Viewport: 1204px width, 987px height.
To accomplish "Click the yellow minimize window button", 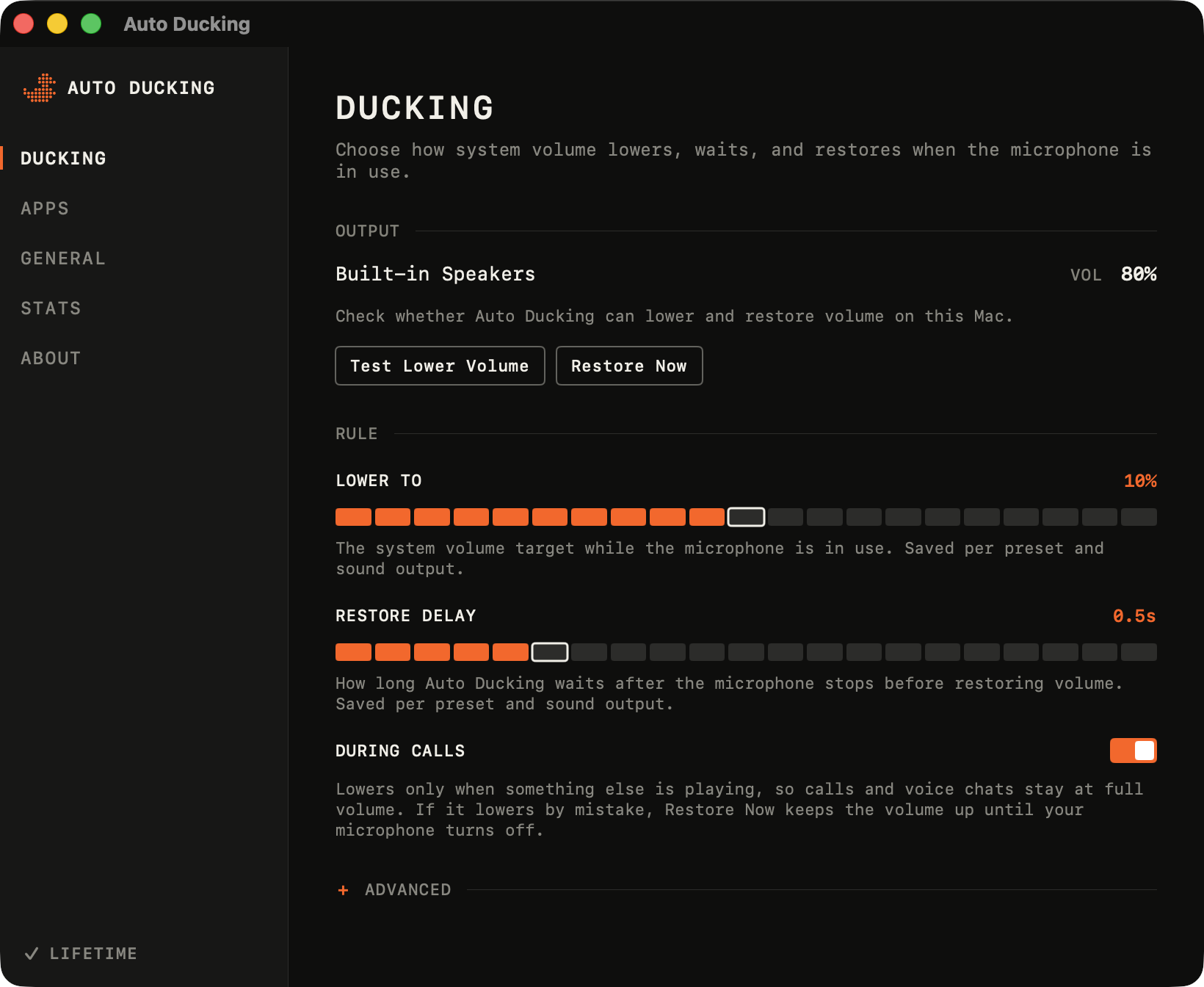I will tap(57, 23).
